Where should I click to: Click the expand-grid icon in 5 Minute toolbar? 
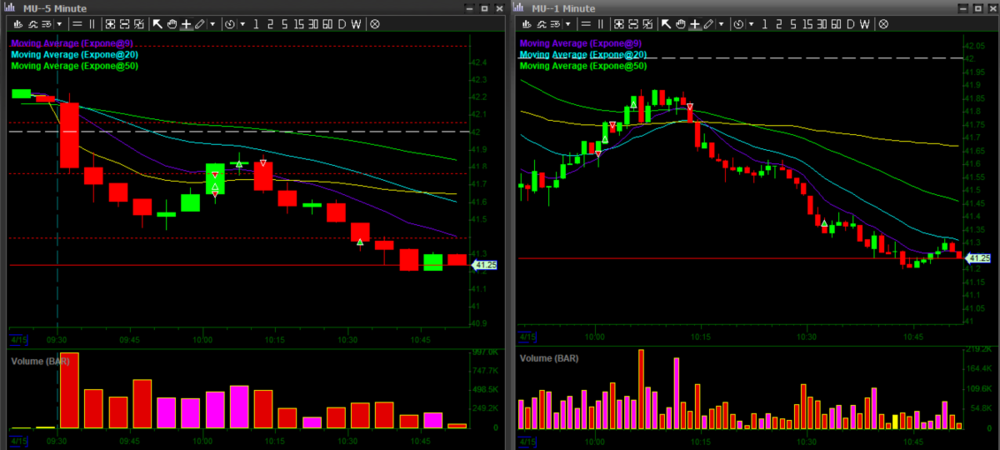[110, 23]
